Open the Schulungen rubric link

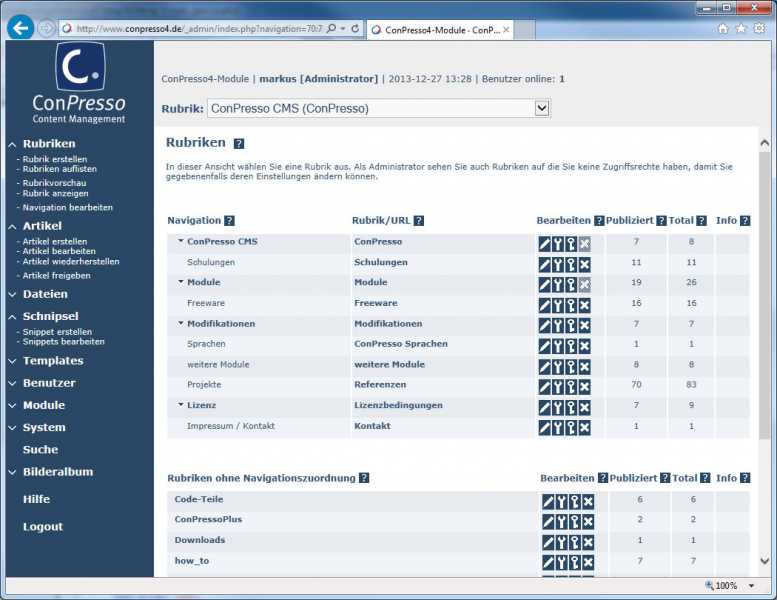pos(381,262)
